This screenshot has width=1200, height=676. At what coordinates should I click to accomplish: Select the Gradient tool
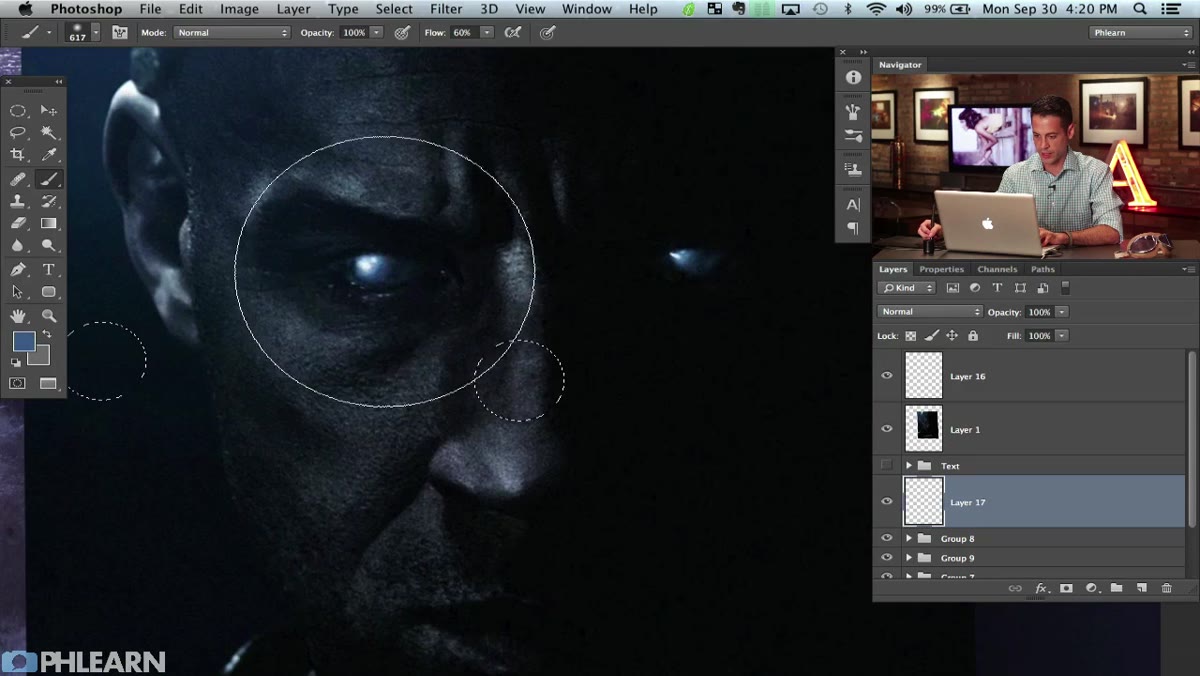click(48, 223)
